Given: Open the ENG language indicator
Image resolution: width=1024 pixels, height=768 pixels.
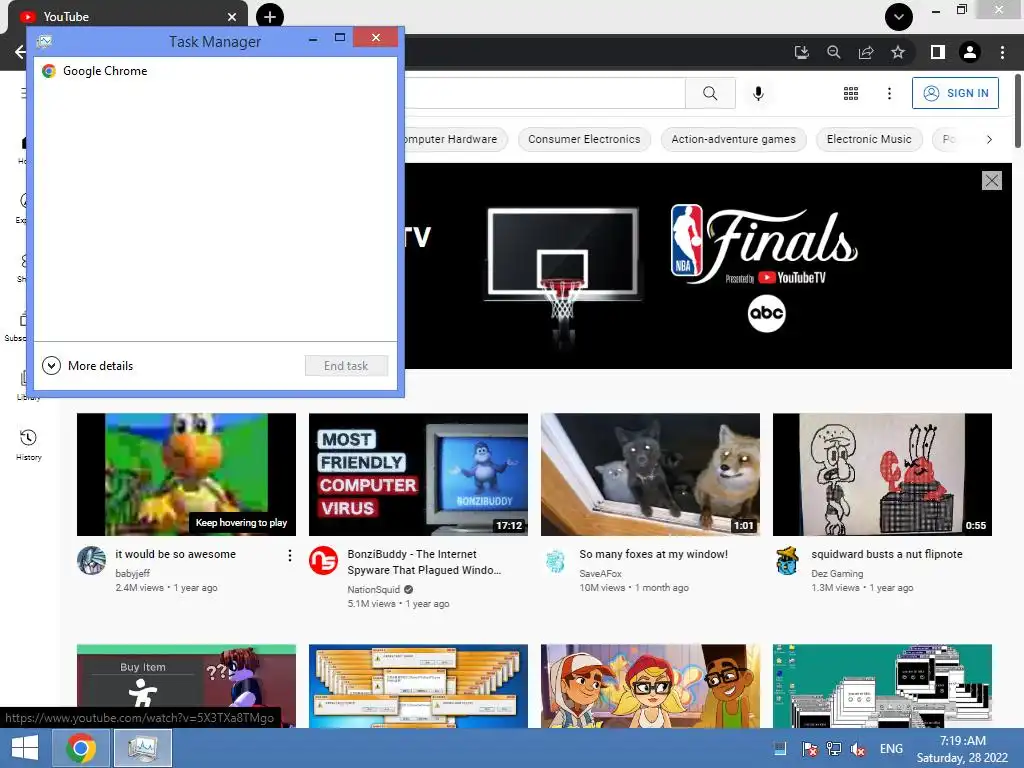Looking at the screenshot, I should (x=891, y=748).
